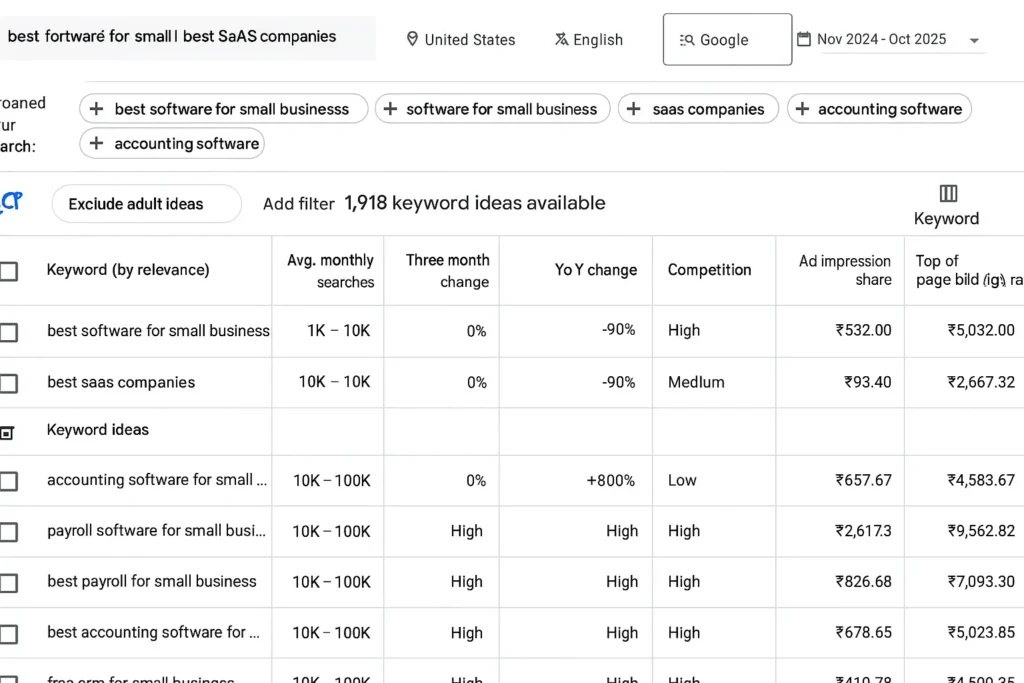Click the blue icon left of Exclude adult ideas
This screenshot has width=1024, height=683.
pos(12,201)
